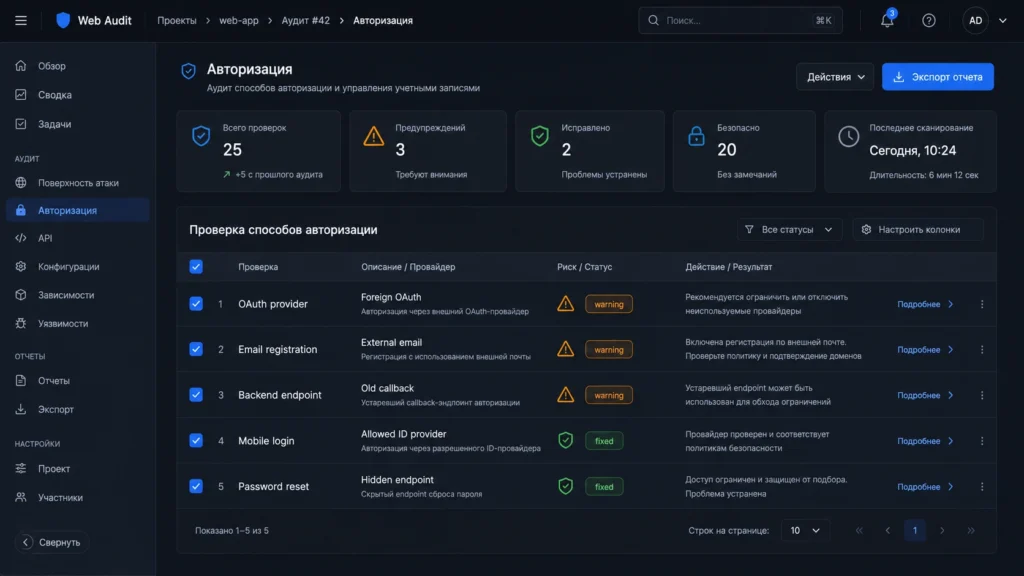Click the Экспорт отчета button
The image size is (1024, 576).
937,77
